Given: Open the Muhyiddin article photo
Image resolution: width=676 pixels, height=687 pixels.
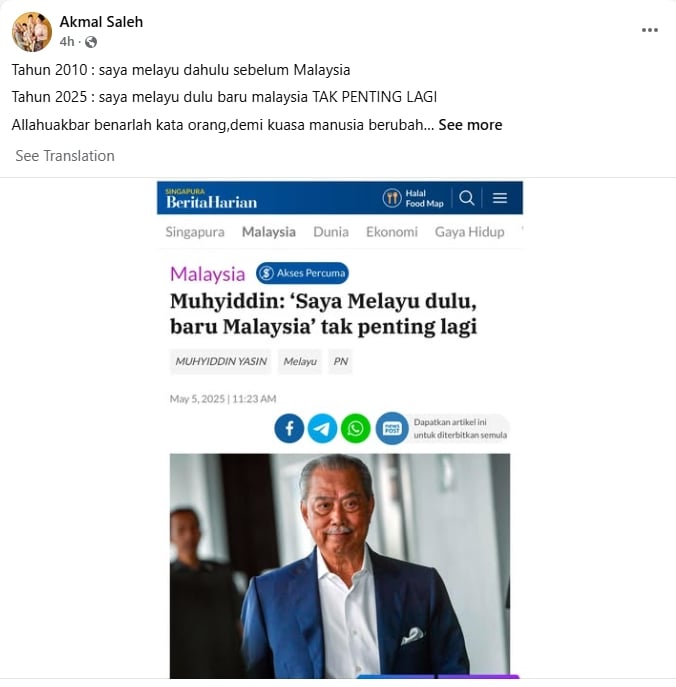Looking at the screenshot, I should [x=340, y=566].
